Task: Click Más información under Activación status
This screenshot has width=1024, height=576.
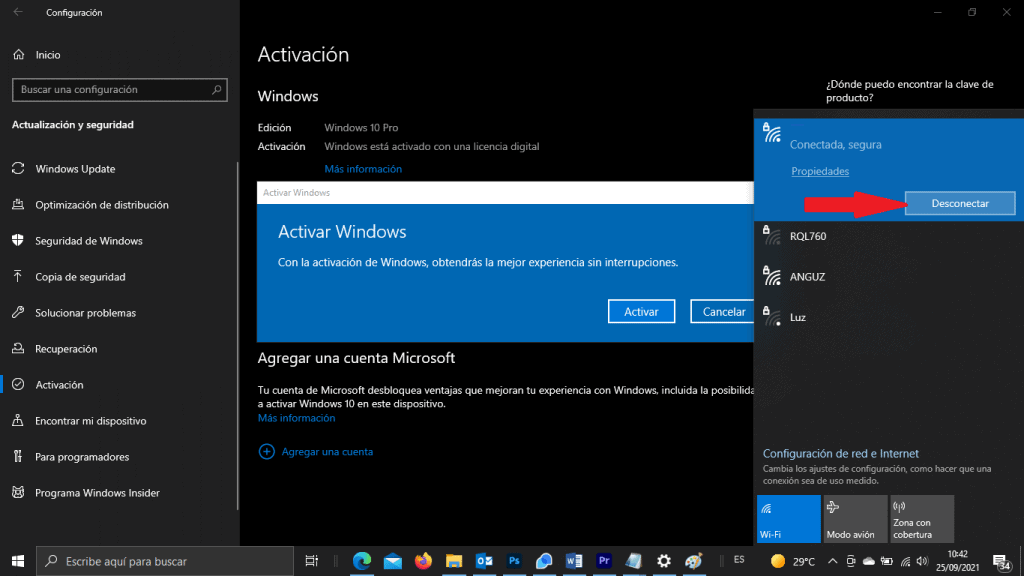Action: (363, 168)
